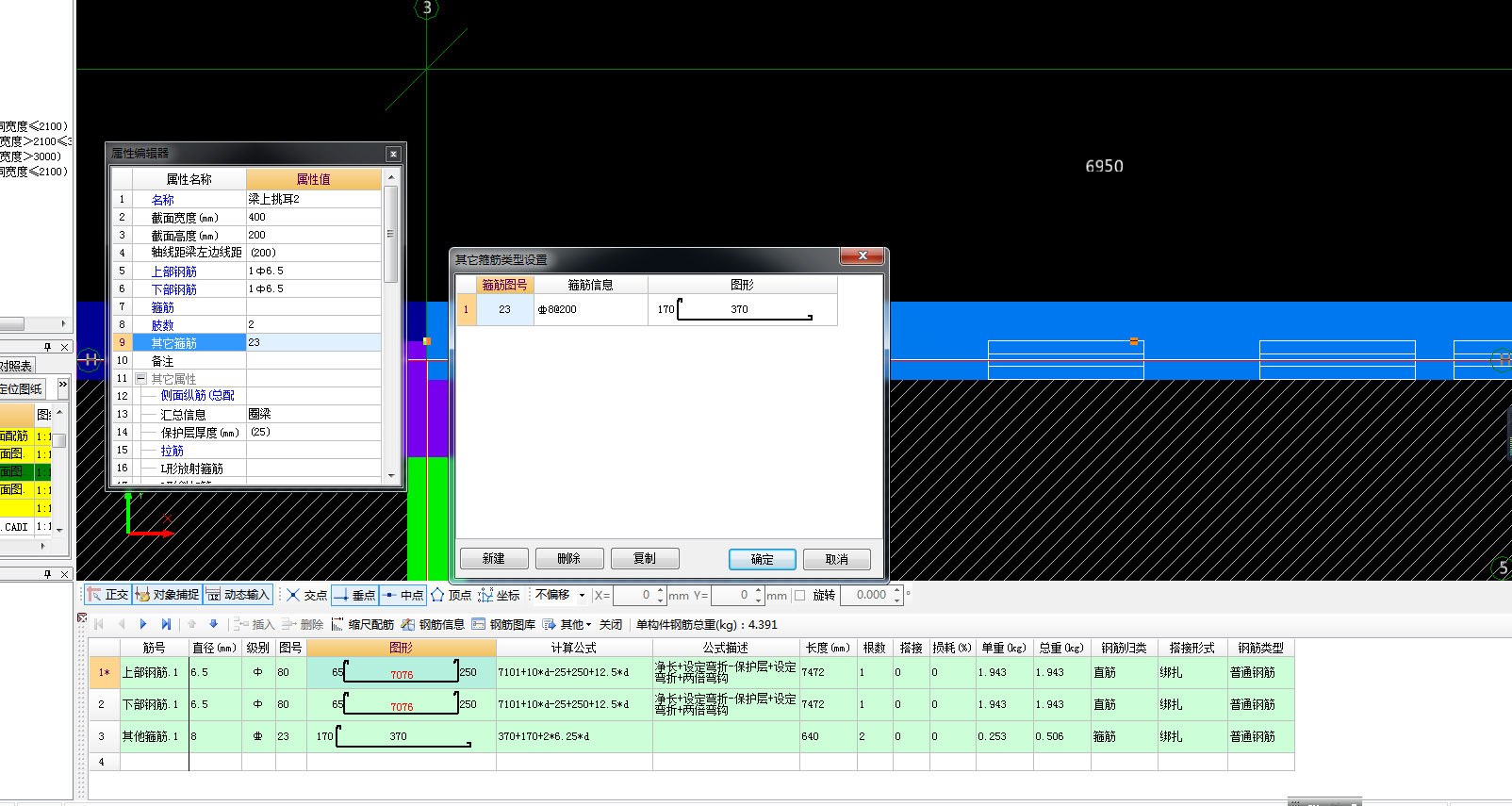This screenshot has width=1512, height=806.
Task: Open 缩尺配筋 scaled reinforcement tool
Action: (363, 624)
